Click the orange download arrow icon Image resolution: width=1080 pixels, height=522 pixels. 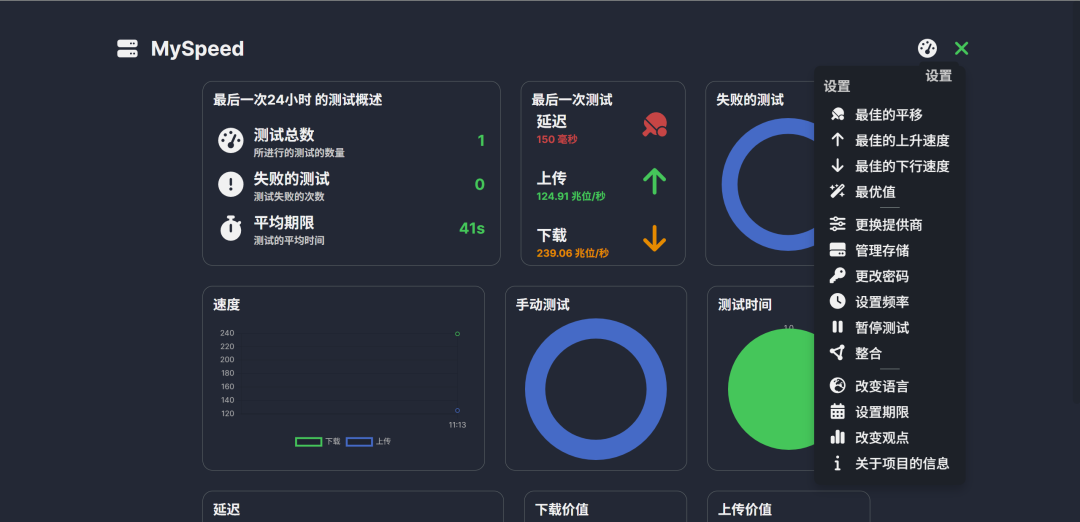click(x=654, y=238)
